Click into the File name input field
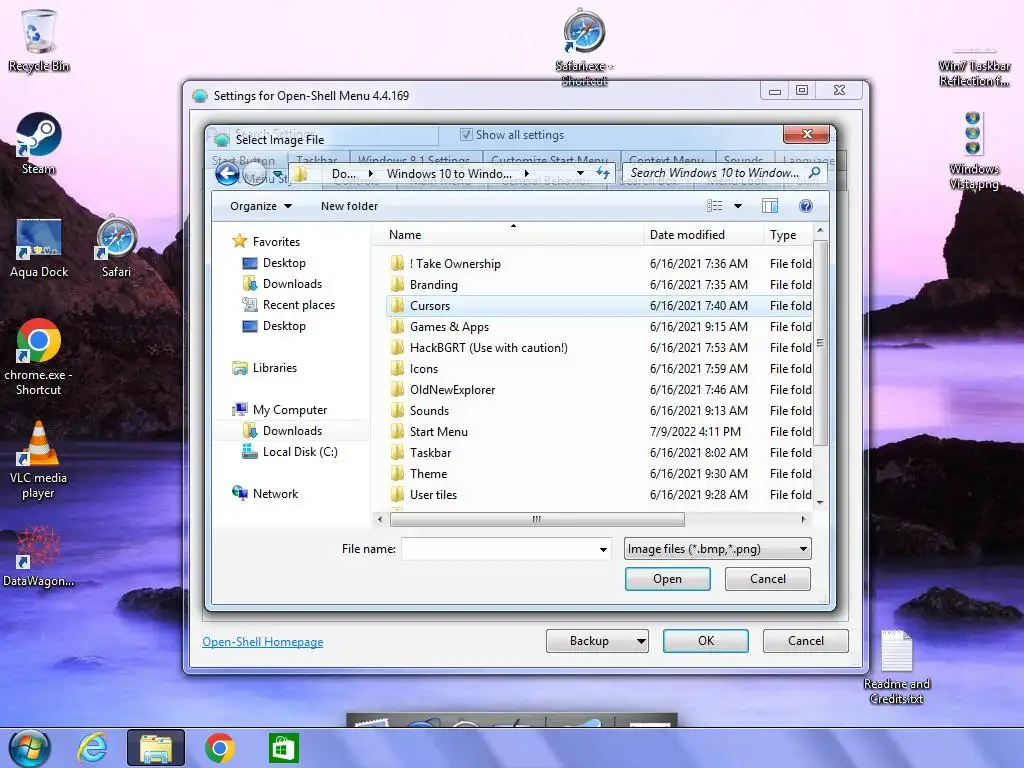The image size is (1024, 768). pyautogui.click(x=499, y=549)
